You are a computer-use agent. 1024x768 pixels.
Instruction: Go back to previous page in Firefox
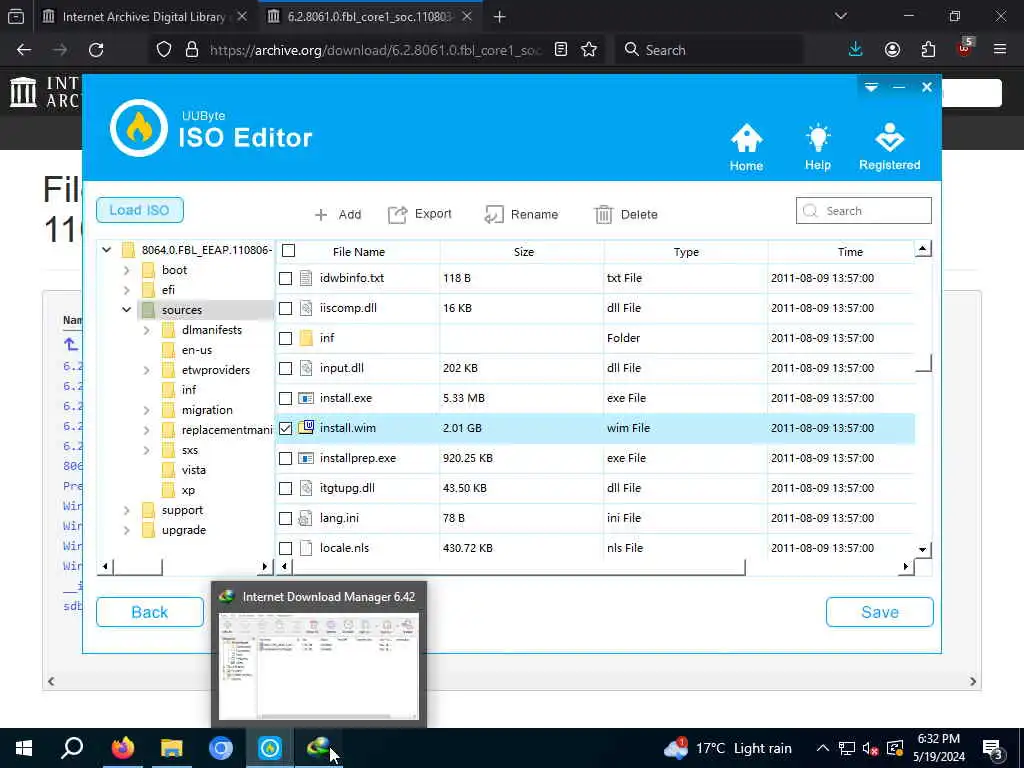point(24,50)
